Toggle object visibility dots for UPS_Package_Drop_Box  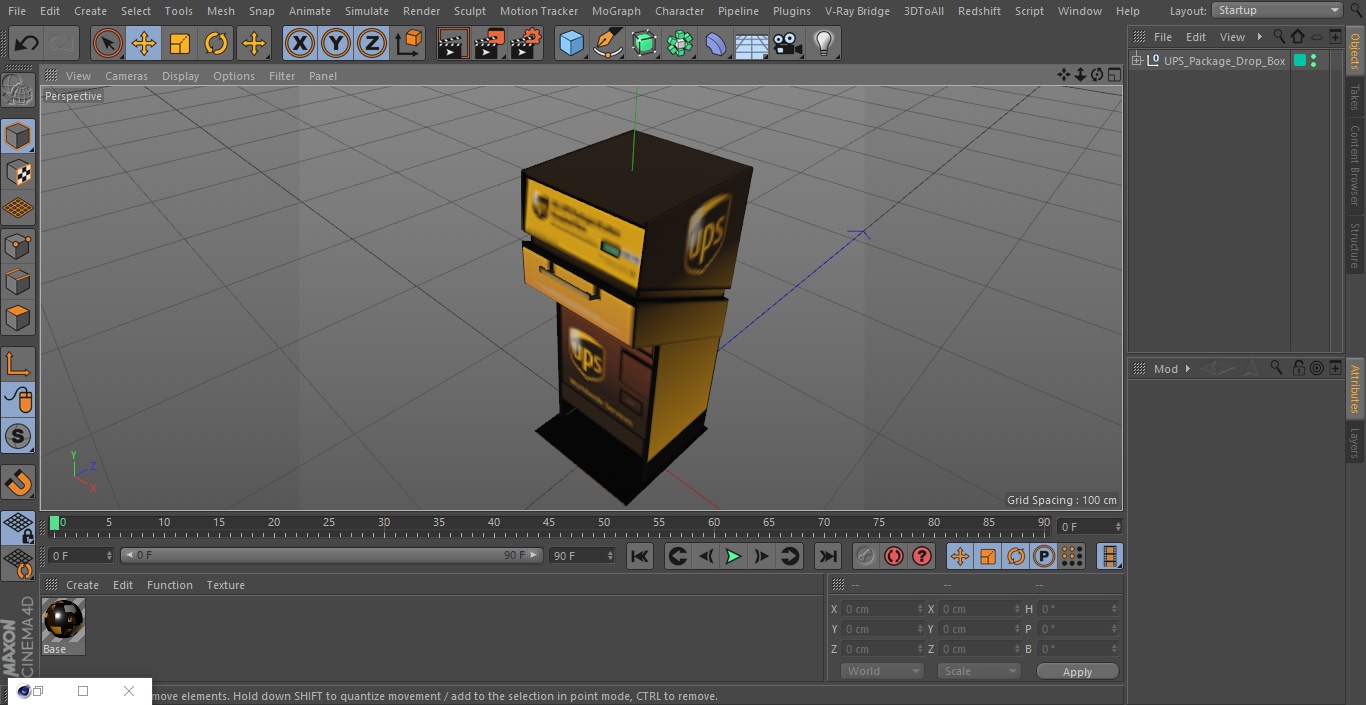pyautogui.click(x=1313, y=61)
